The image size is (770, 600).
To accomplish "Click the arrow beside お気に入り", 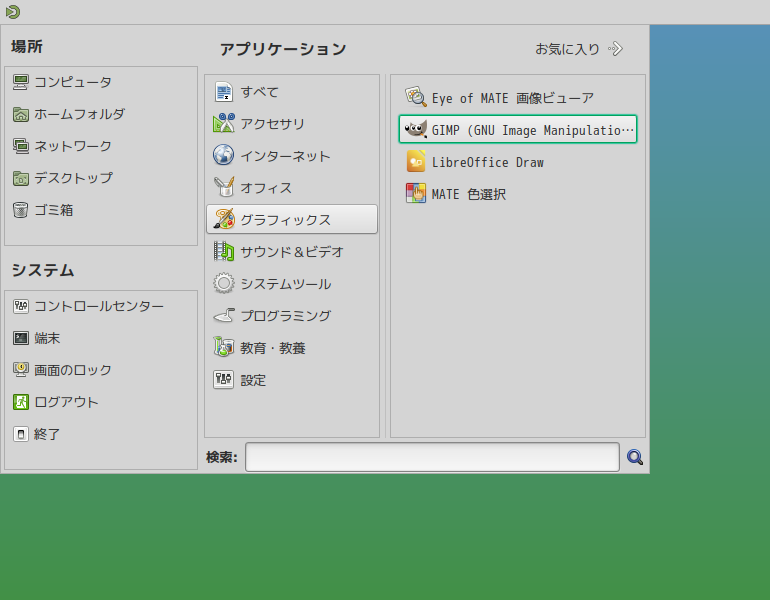I will pos(615,49).
